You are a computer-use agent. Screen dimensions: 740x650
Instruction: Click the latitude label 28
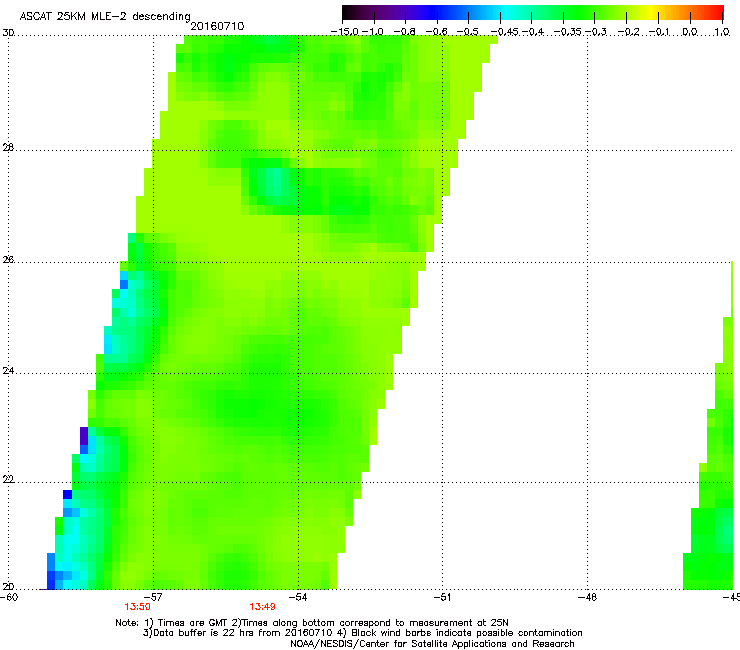(8, 147)
